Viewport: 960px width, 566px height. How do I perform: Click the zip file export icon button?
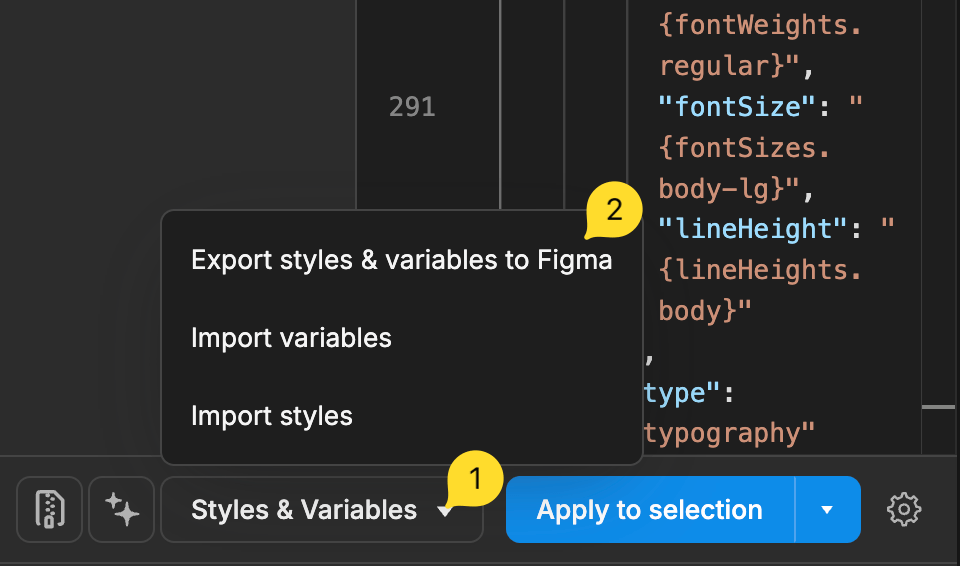click(49, 509)
